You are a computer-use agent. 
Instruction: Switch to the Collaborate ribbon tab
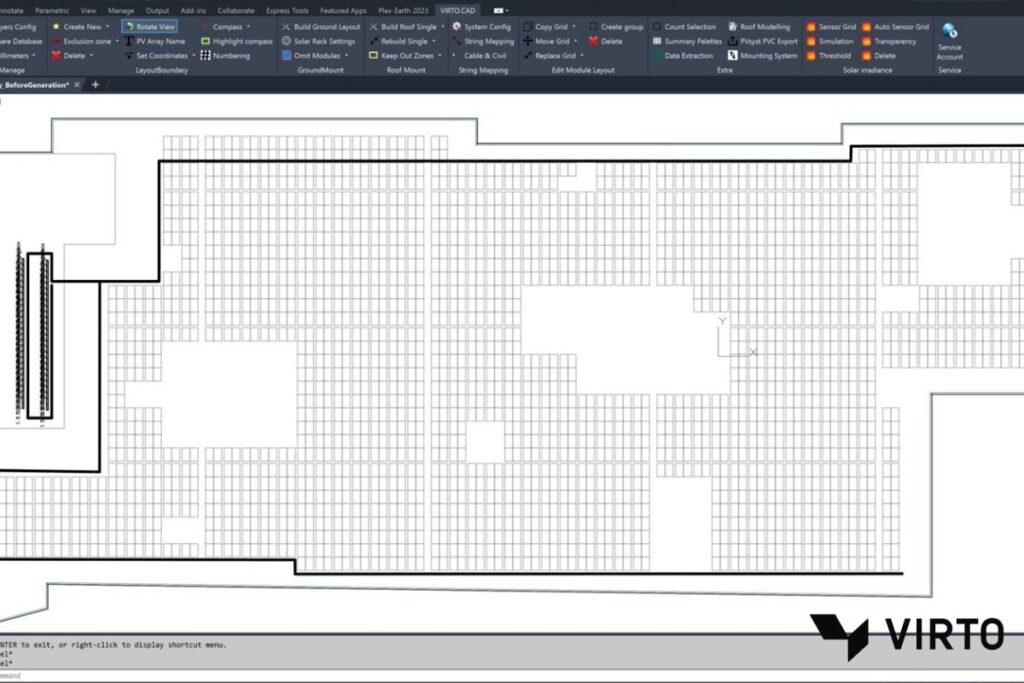click(x=236, y=10)
